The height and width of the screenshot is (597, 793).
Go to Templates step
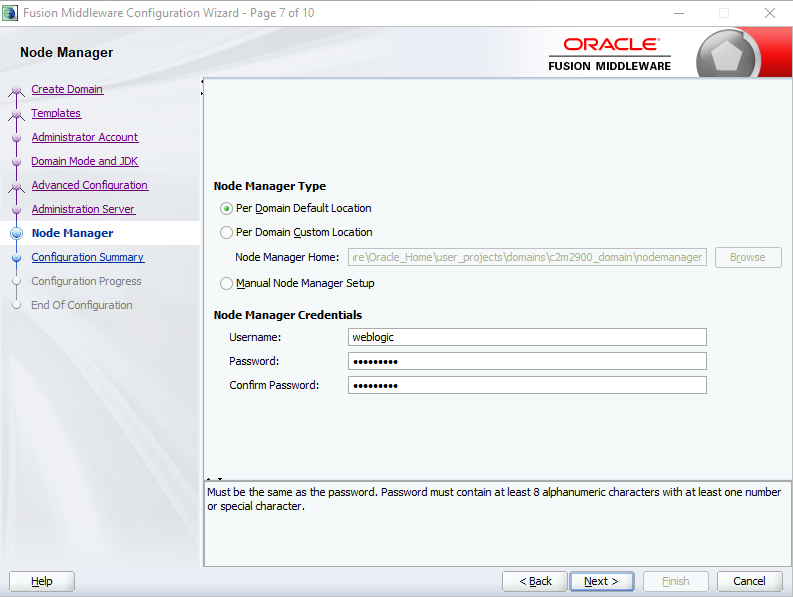56,113
